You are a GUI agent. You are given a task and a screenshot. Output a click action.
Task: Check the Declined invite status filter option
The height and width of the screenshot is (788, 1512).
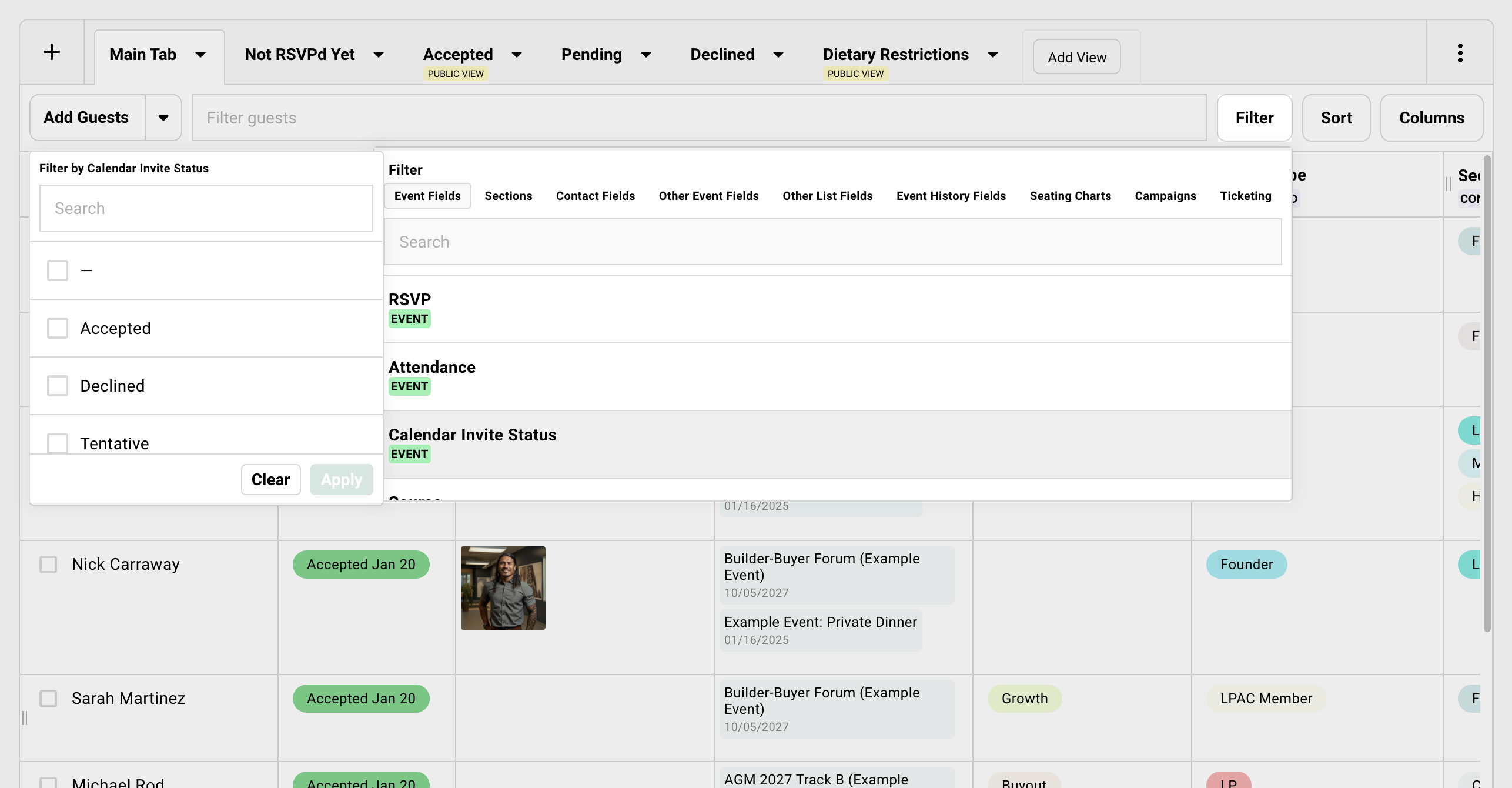pyautogui.click(x=57, y=385)
